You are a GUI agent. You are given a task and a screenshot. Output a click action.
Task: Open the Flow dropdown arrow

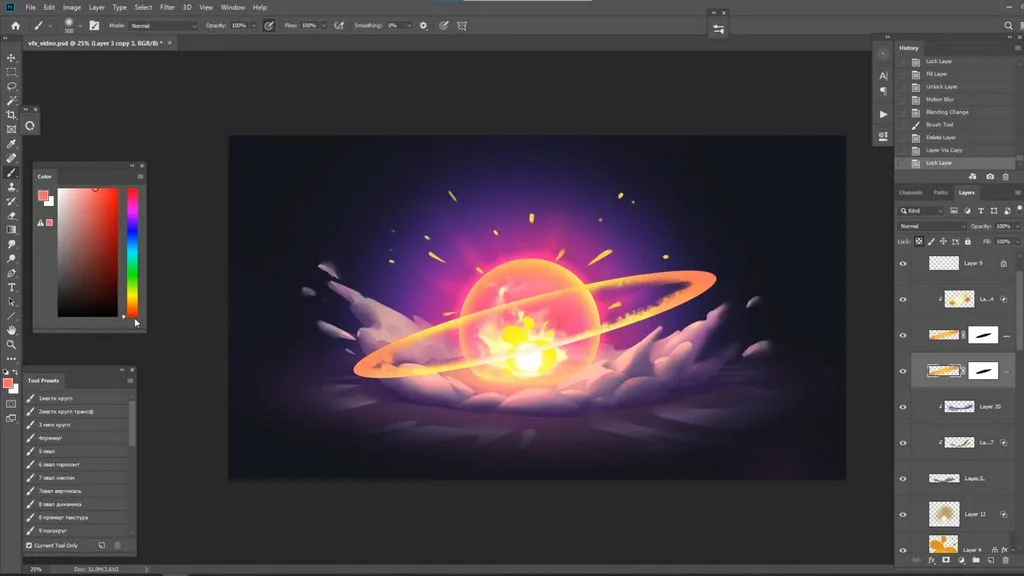tap(324, 25)
